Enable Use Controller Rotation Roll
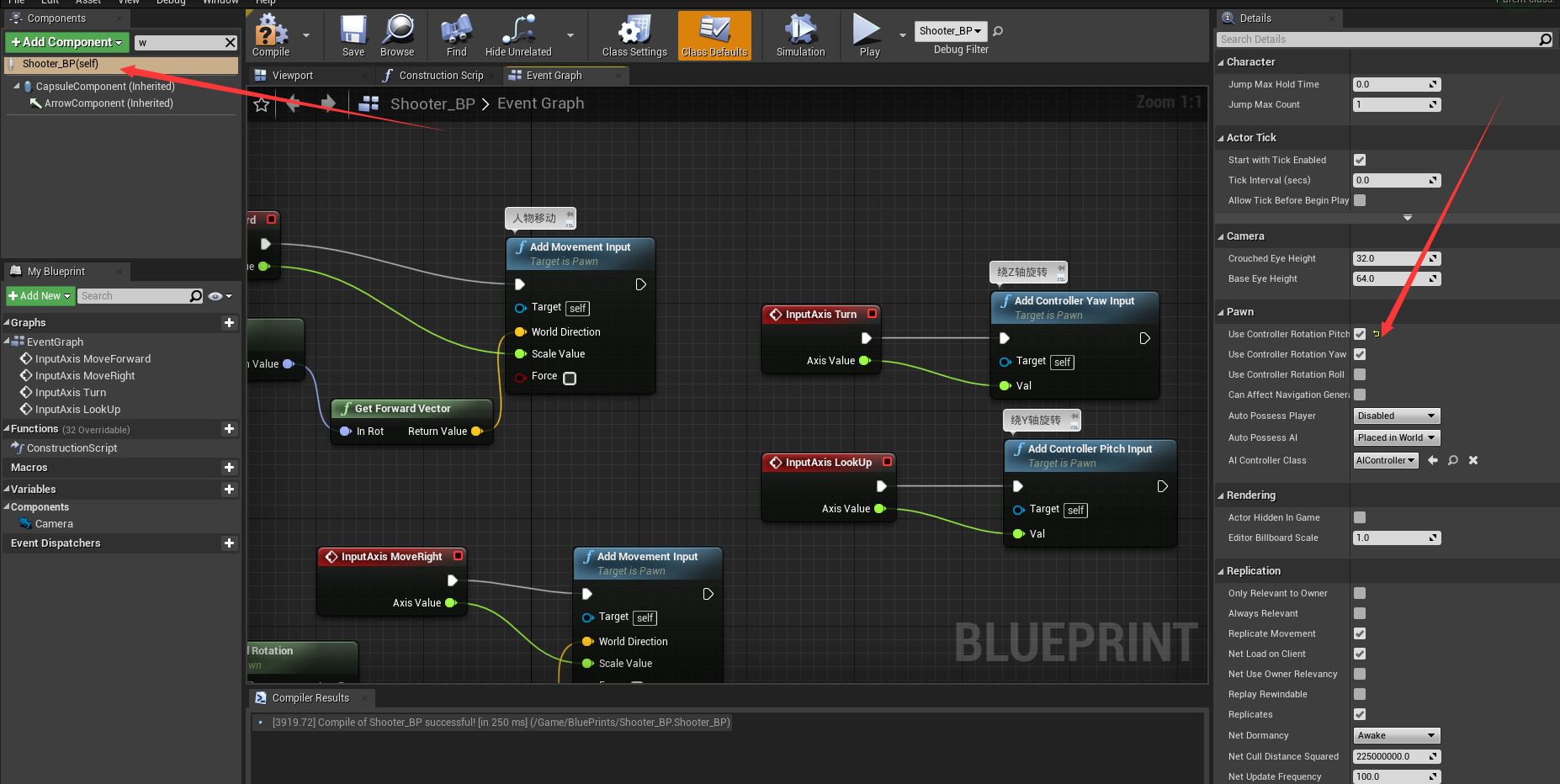Screen dimensions: 1560x784 coord(1360,374)
